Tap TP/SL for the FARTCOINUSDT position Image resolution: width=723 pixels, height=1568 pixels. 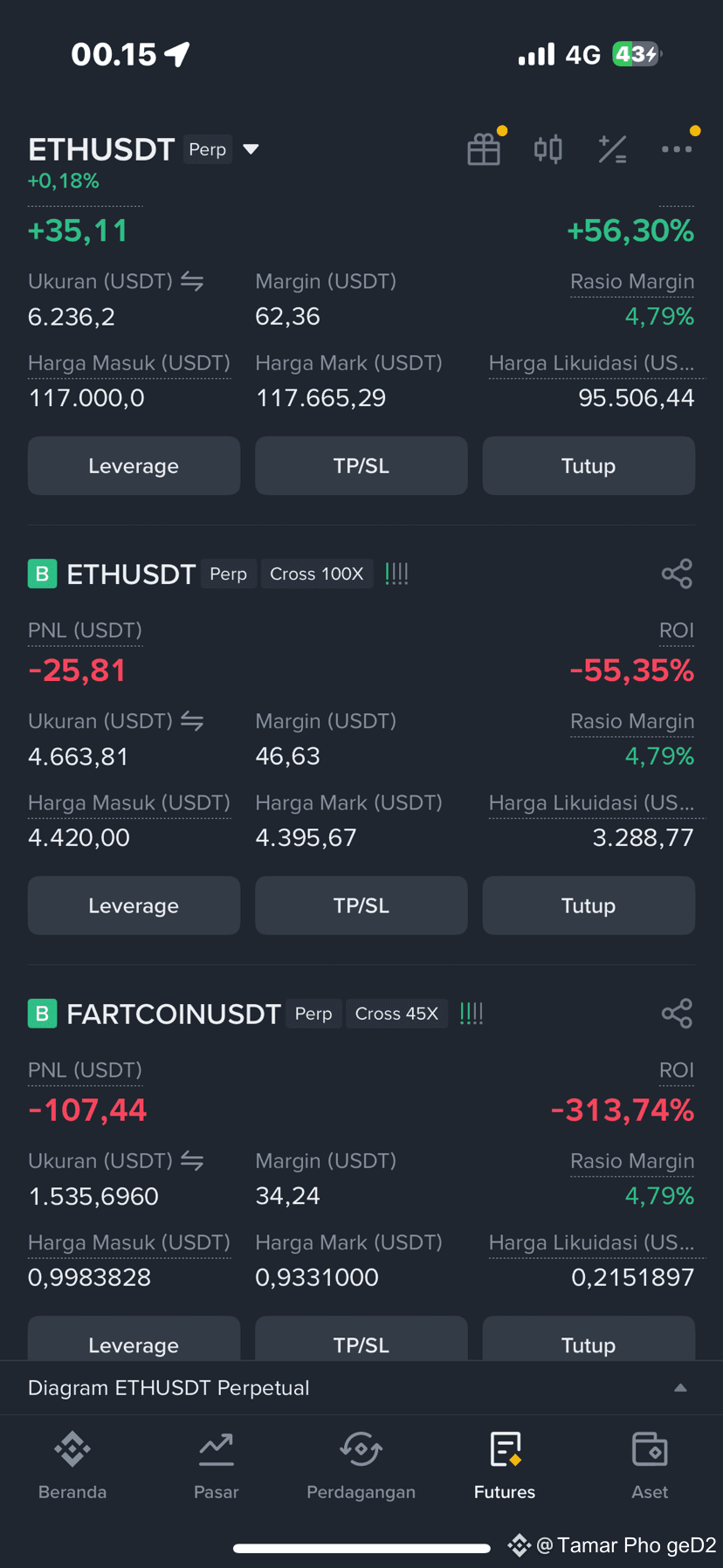pos(361,1338)
